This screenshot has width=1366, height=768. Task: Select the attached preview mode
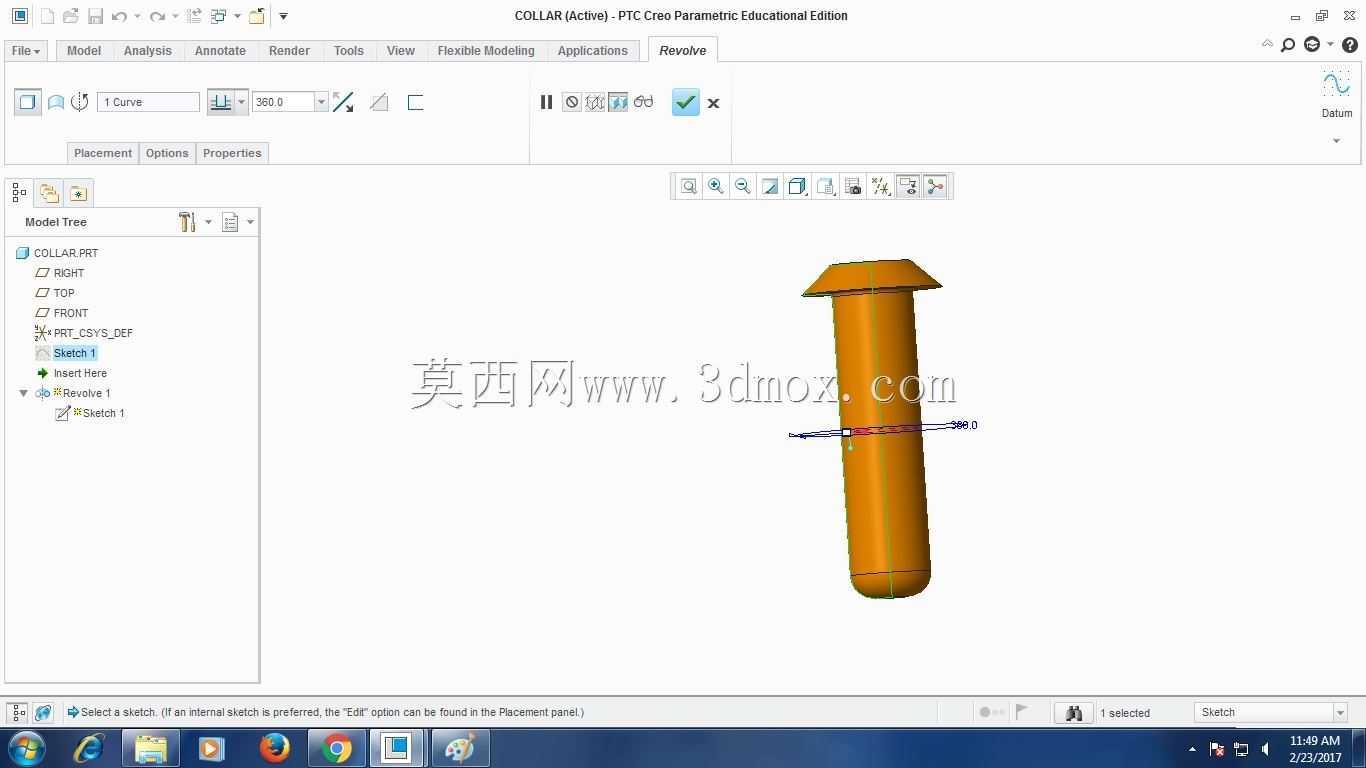[x=618, y=102]
